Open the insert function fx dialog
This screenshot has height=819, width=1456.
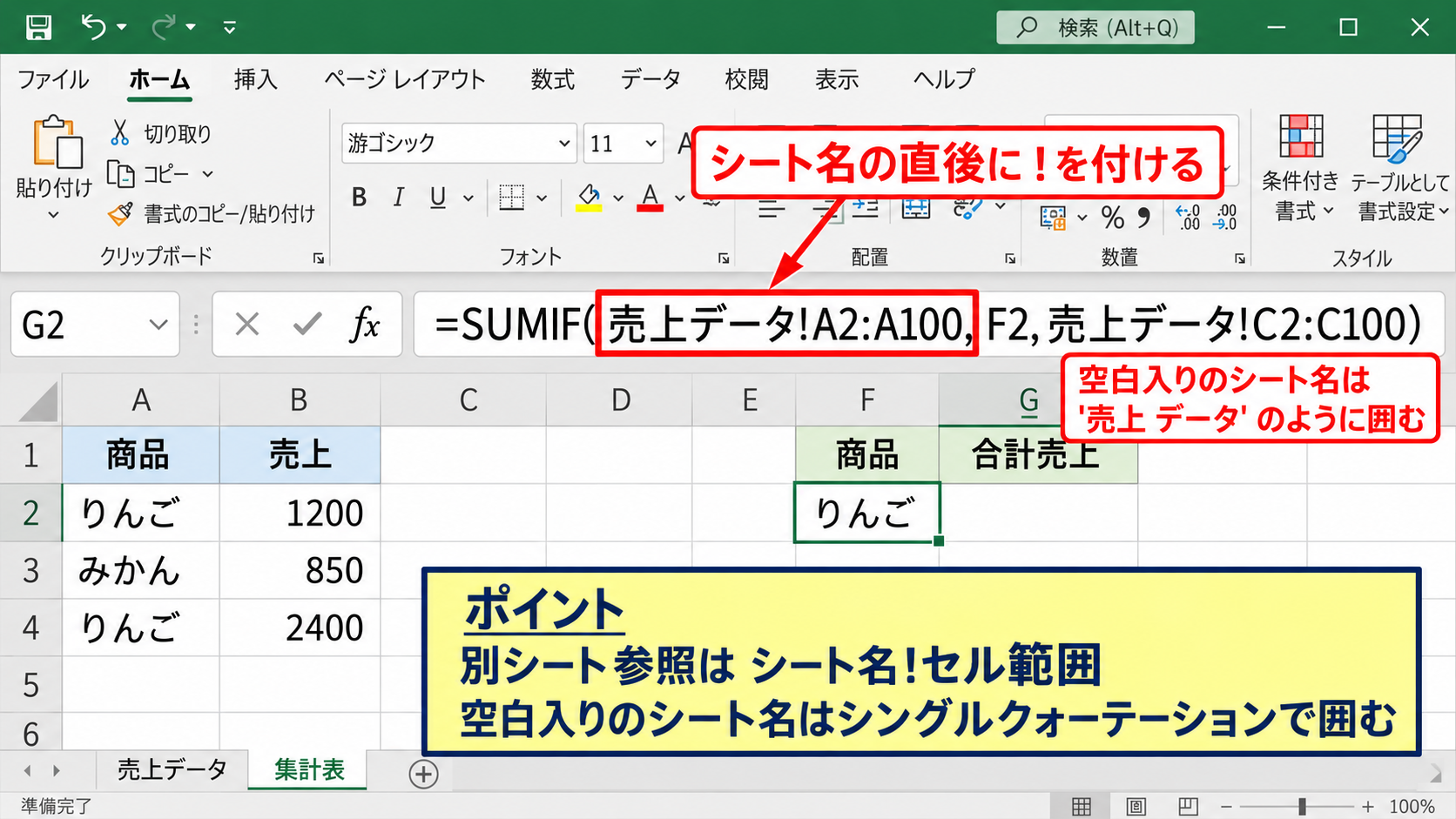click(x=365, y=325)
